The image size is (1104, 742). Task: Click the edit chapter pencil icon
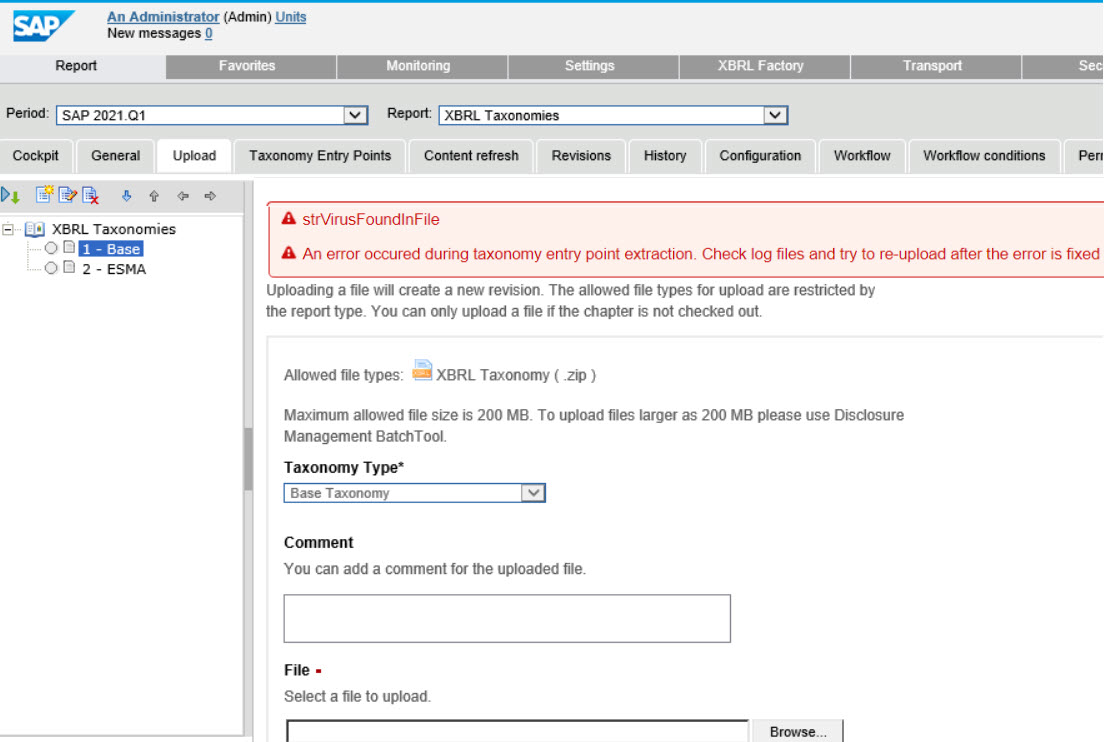click(68, 195)
